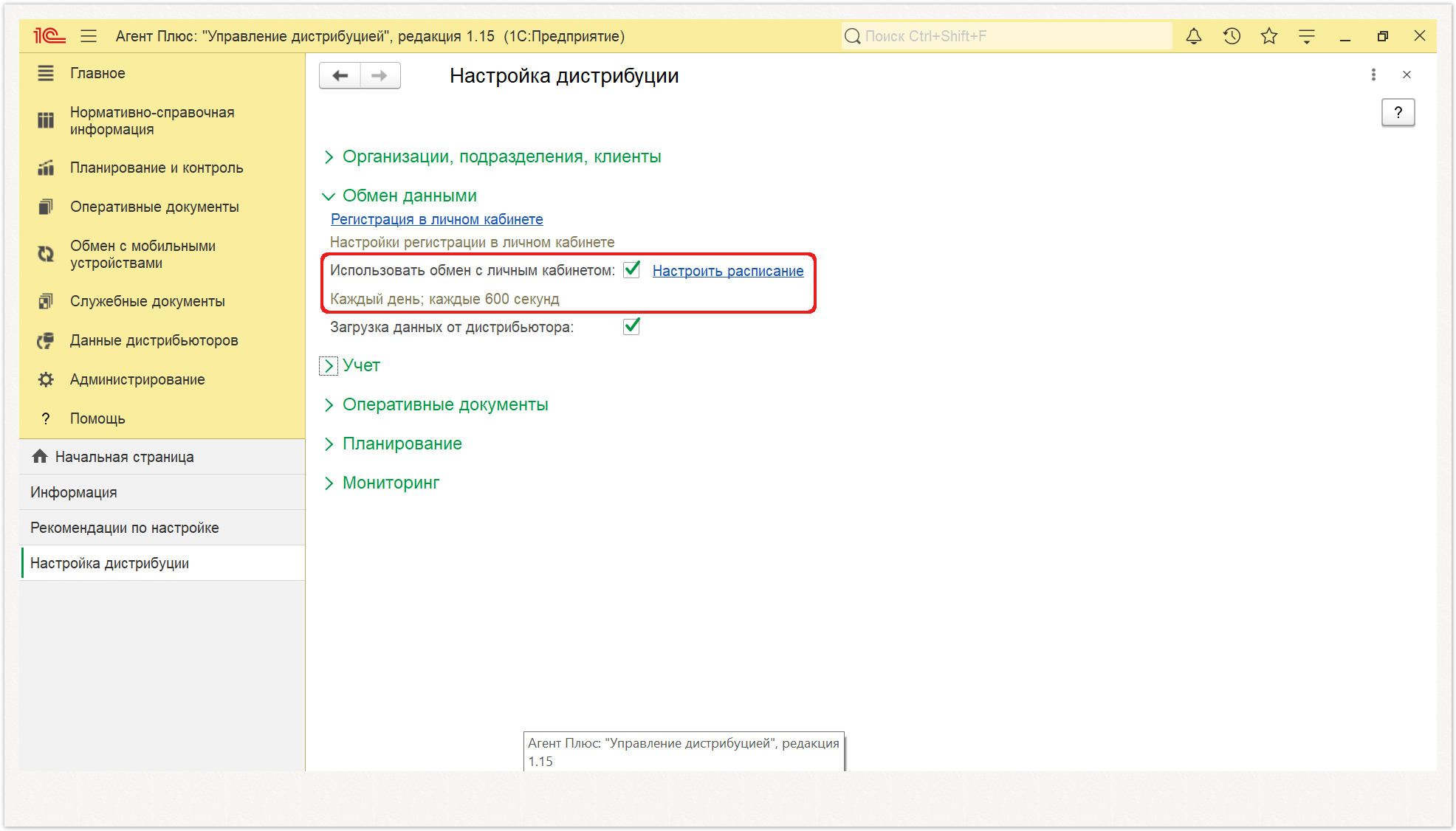The height and width of the screenshot is (831, 1456).
Task: Open the hamburger main menu icon
Action: [89, 36]
